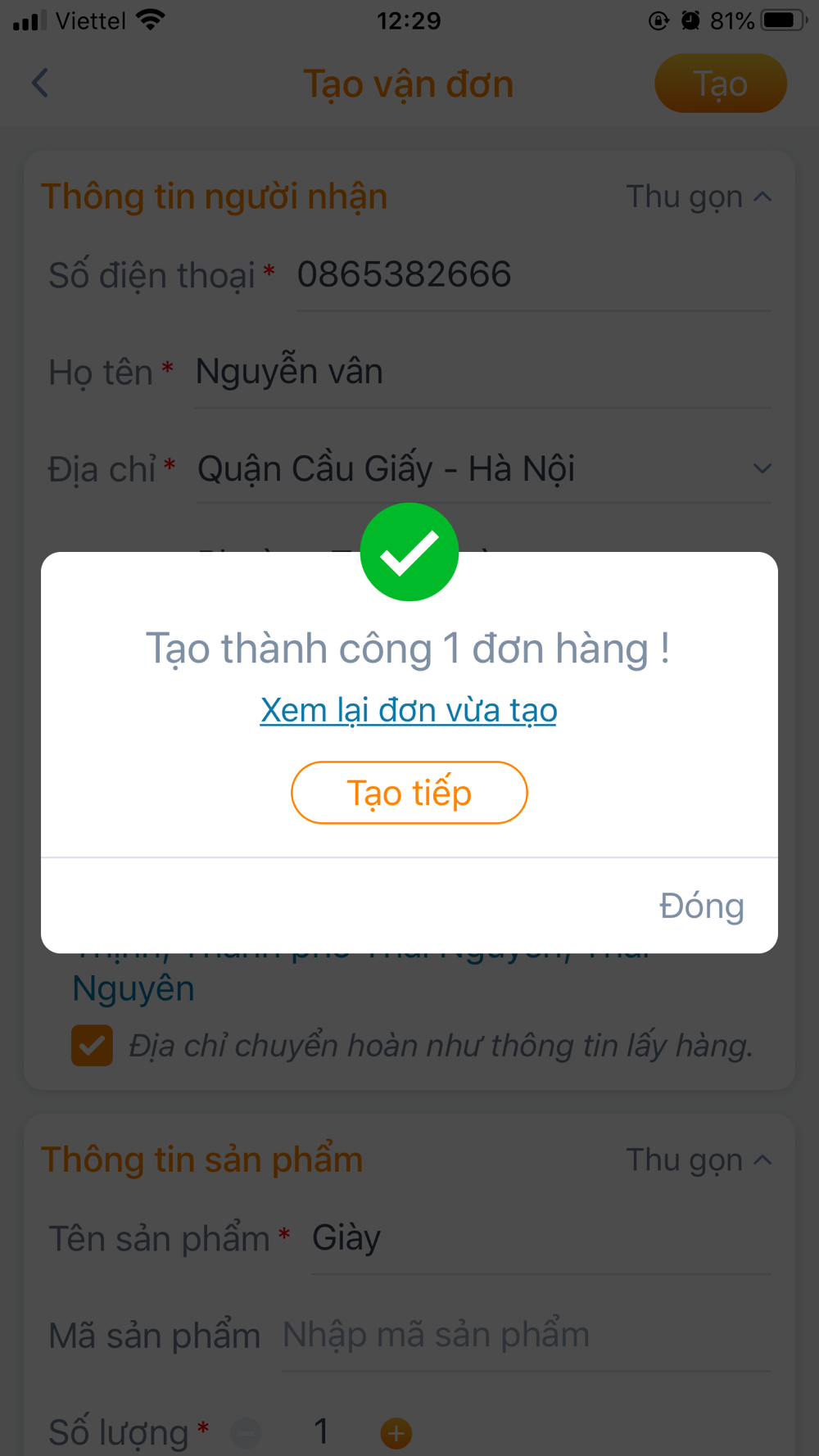This screenshot has height=1456, width=819.
Task: Increase quantity with the plus icon
Action: click(x=396, y=1433)
